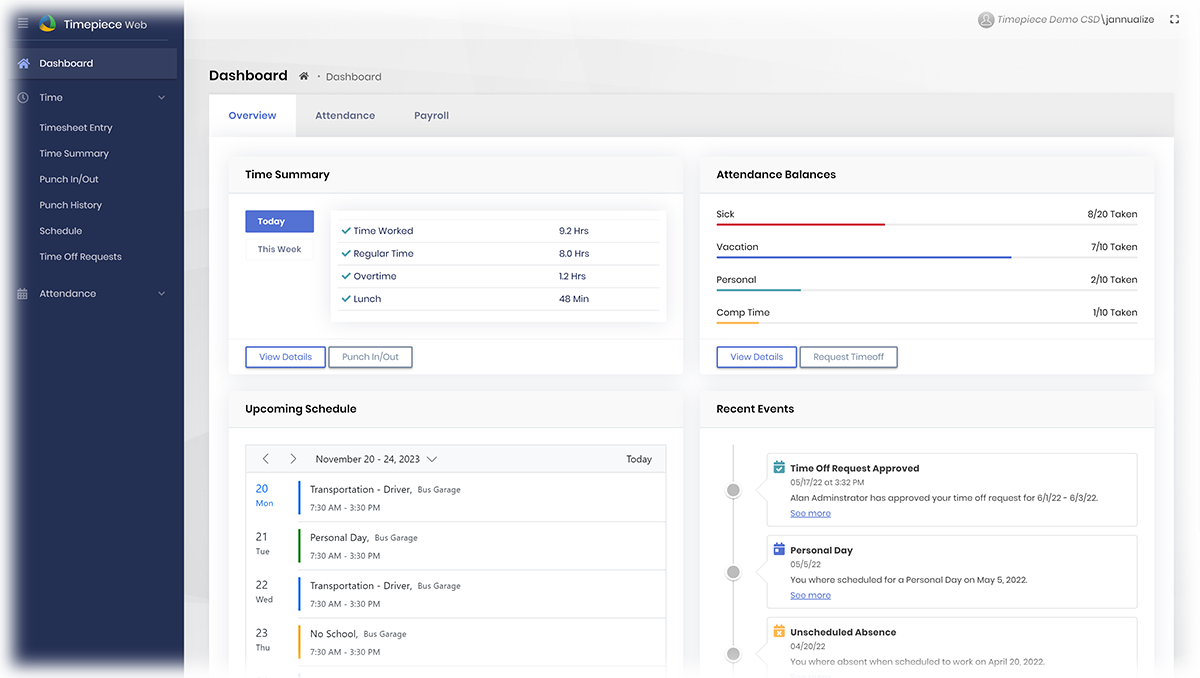Click the Time Off Request Approved calendar icon
This screenshot has width=1200, height=678.
(x=779, y=467)
